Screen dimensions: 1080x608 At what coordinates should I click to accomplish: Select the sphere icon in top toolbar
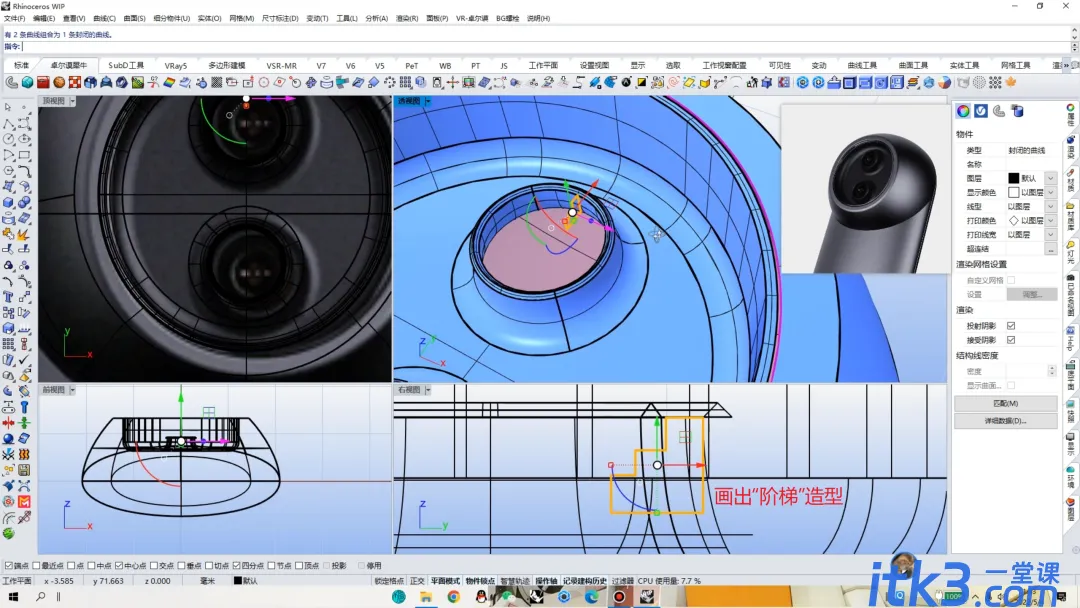[28, 83]
